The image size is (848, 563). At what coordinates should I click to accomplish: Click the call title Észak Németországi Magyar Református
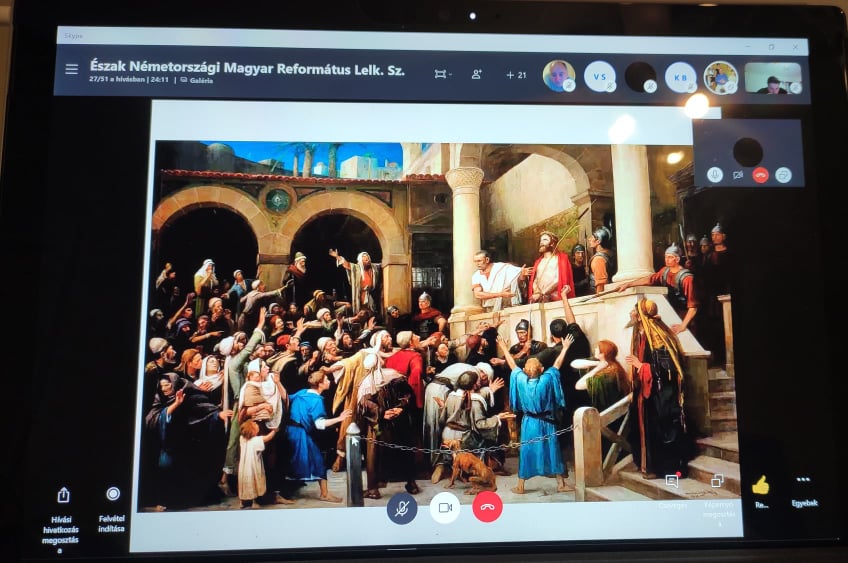click(247, 68)
